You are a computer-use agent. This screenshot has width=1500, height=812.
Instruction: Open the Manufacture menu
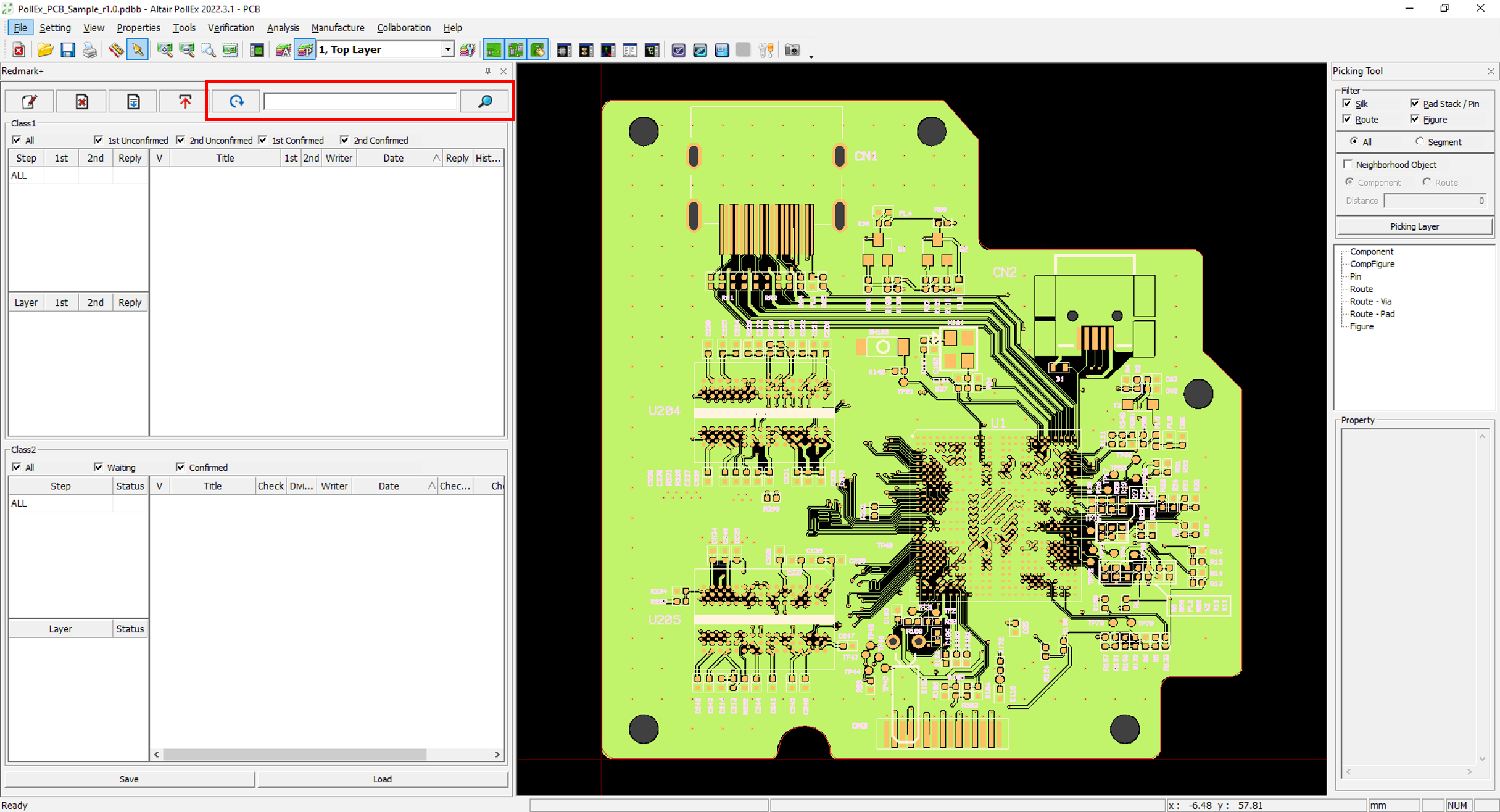[338, 28]
